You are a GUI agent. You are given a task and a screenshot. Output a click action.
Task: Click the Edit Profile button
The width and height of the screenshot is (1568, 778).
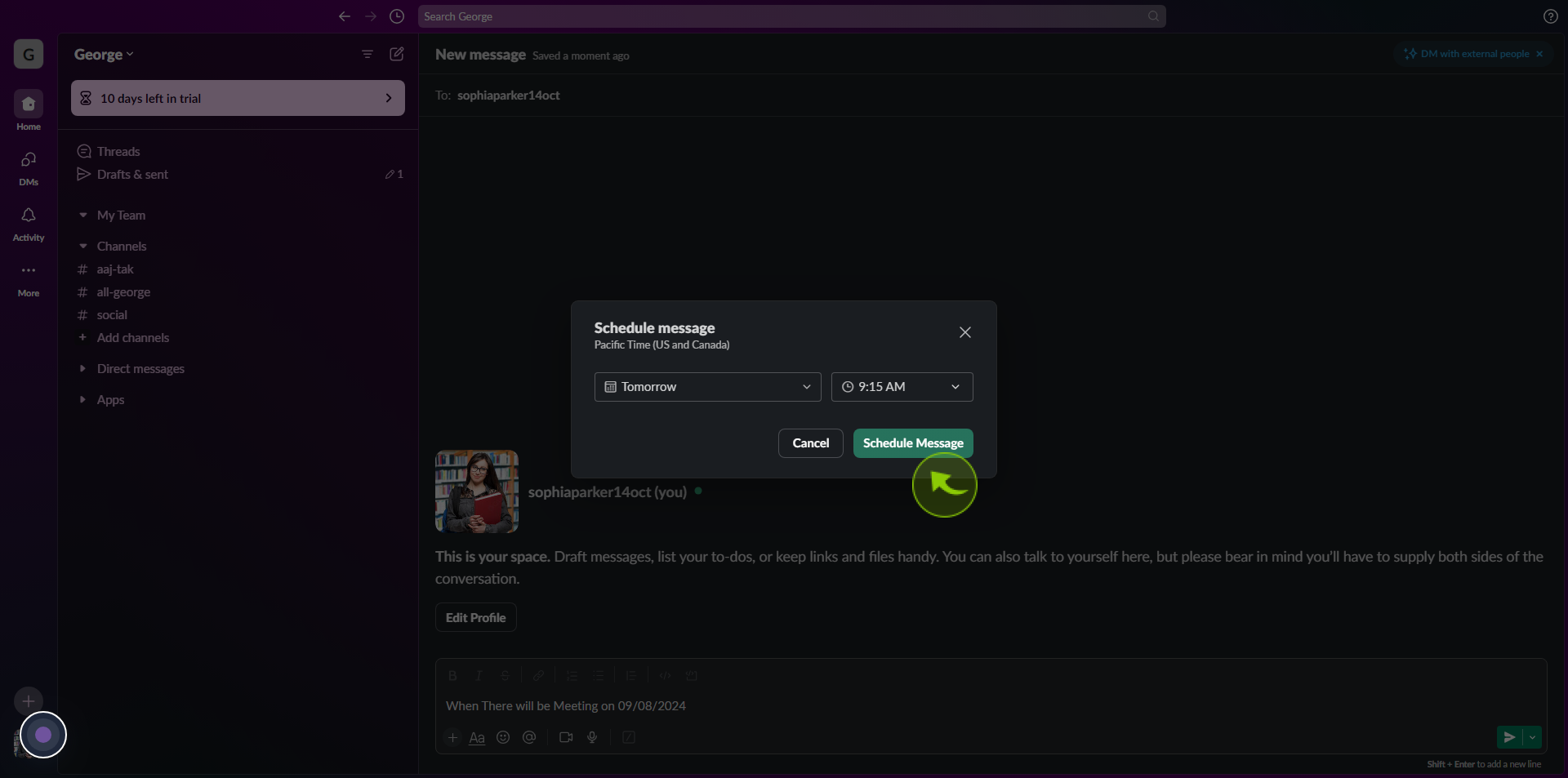(475, 618)
